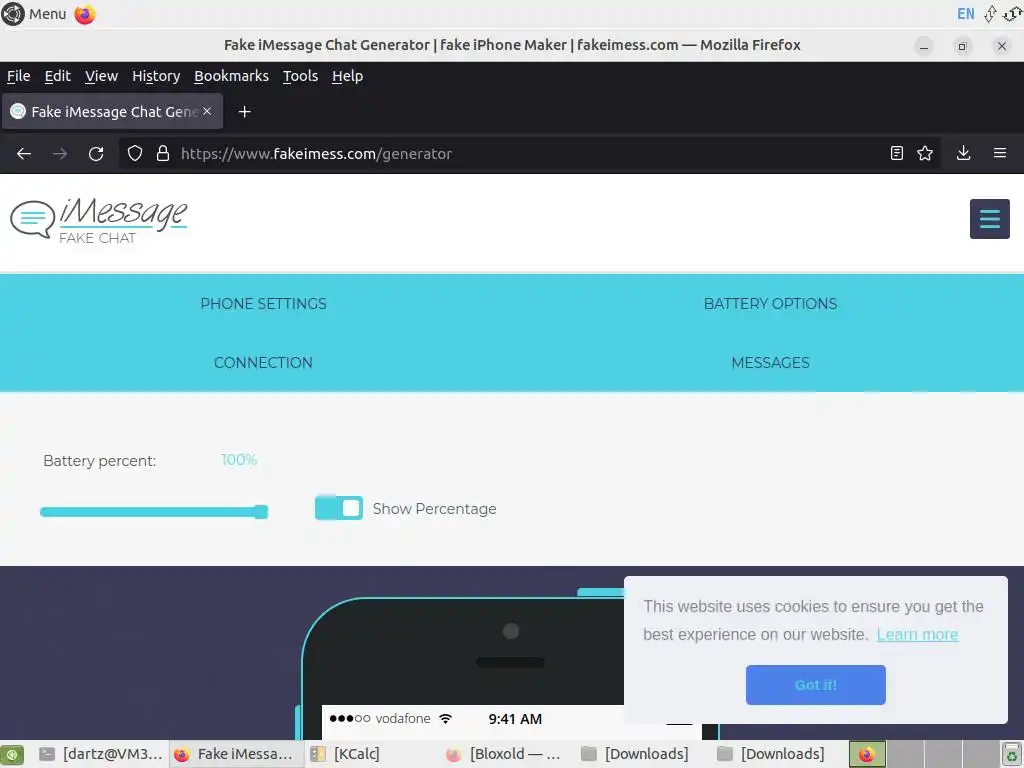Click the 9:41 AM phone clock

coord(515,719)
